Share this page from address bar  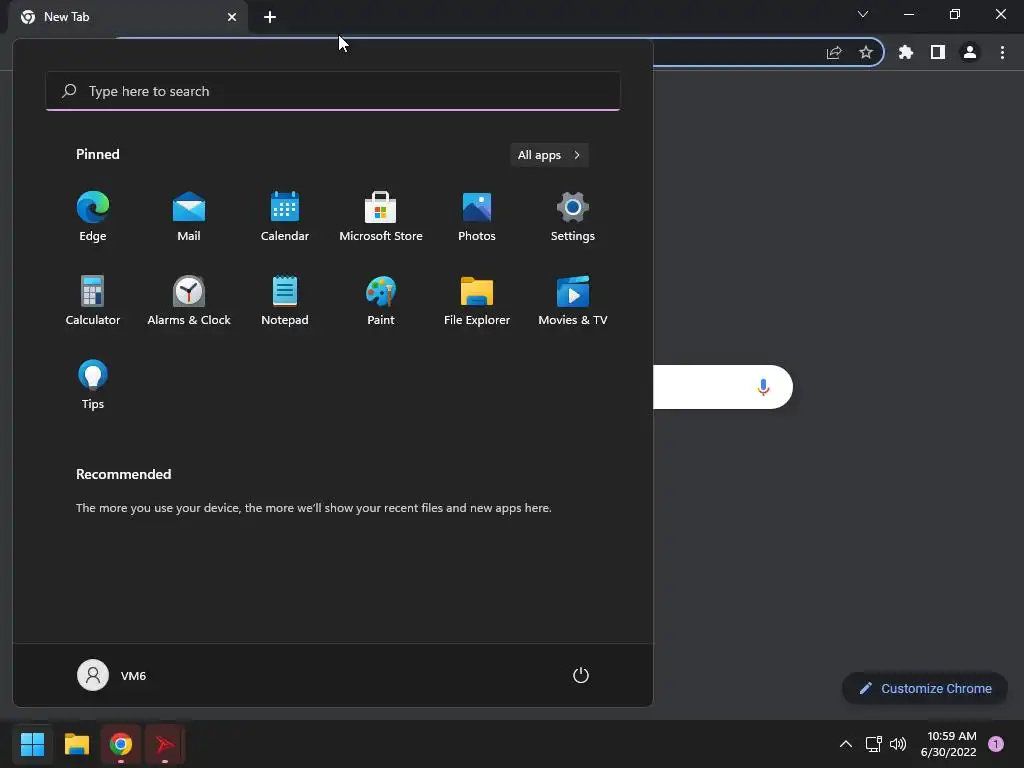tap(834, 52)
